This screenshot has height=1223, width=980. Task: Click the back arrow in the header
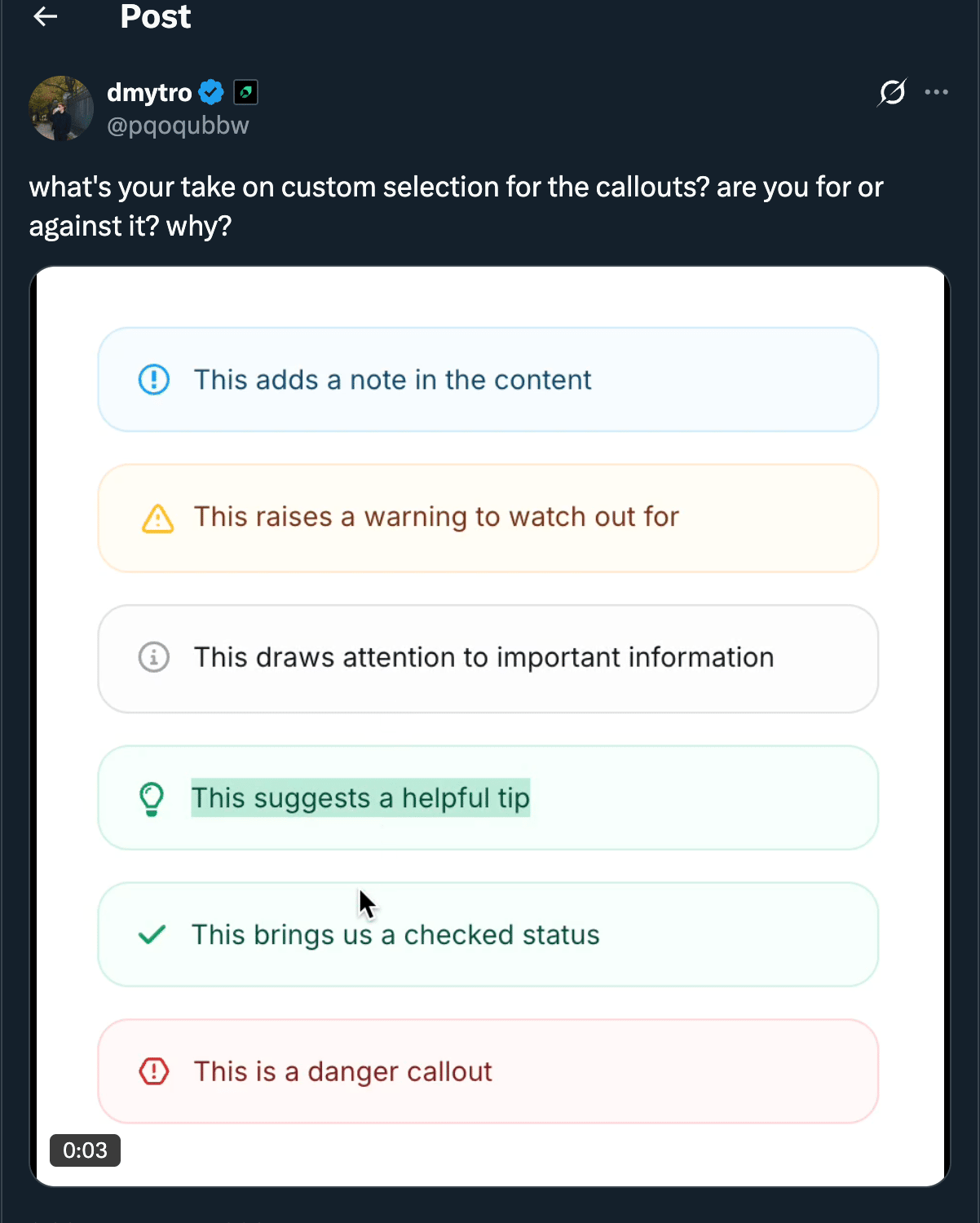45,16
